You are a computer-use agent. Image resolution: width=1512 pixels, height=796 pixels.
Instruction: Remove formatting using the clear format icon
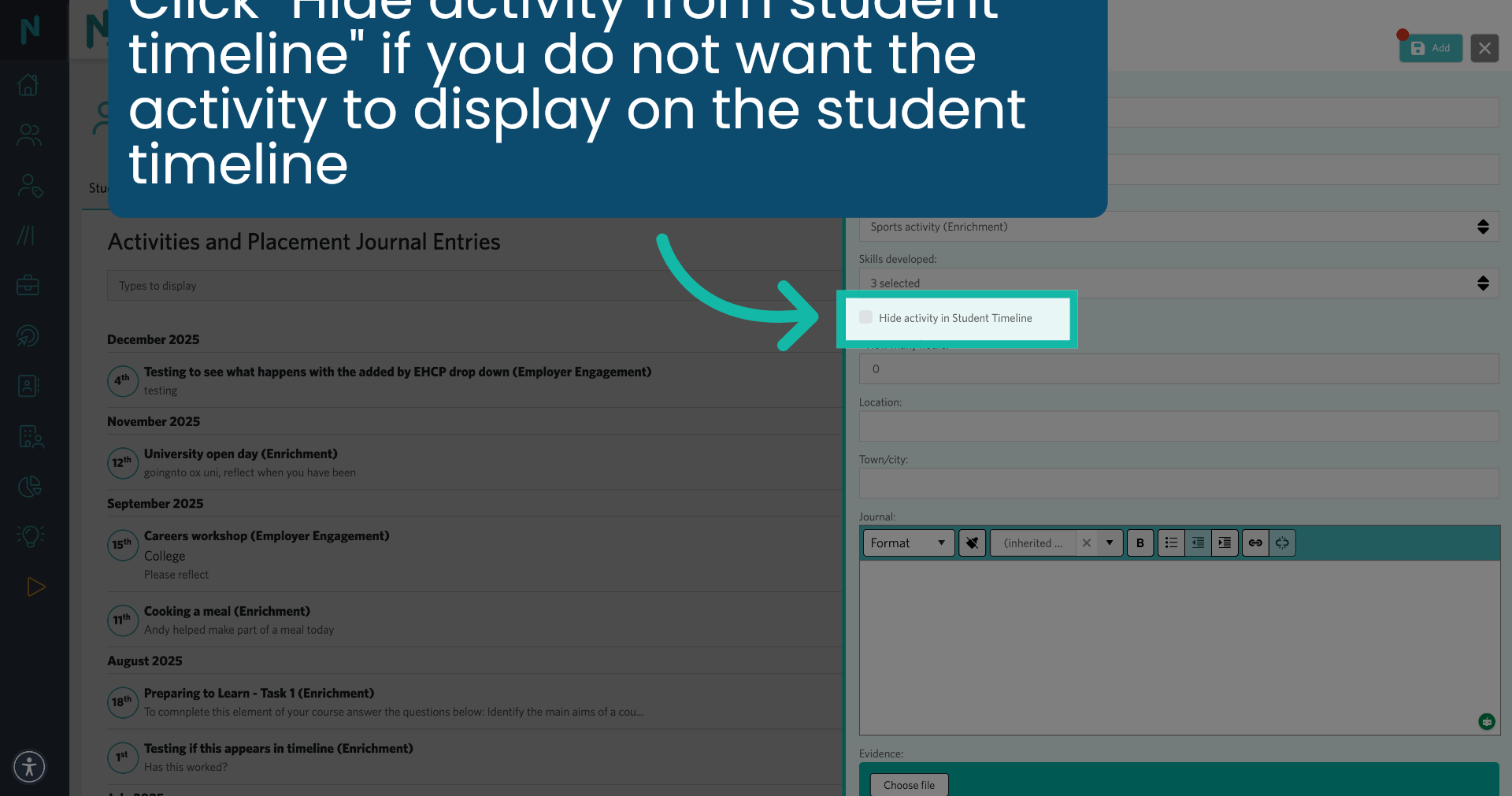(972, 542)
